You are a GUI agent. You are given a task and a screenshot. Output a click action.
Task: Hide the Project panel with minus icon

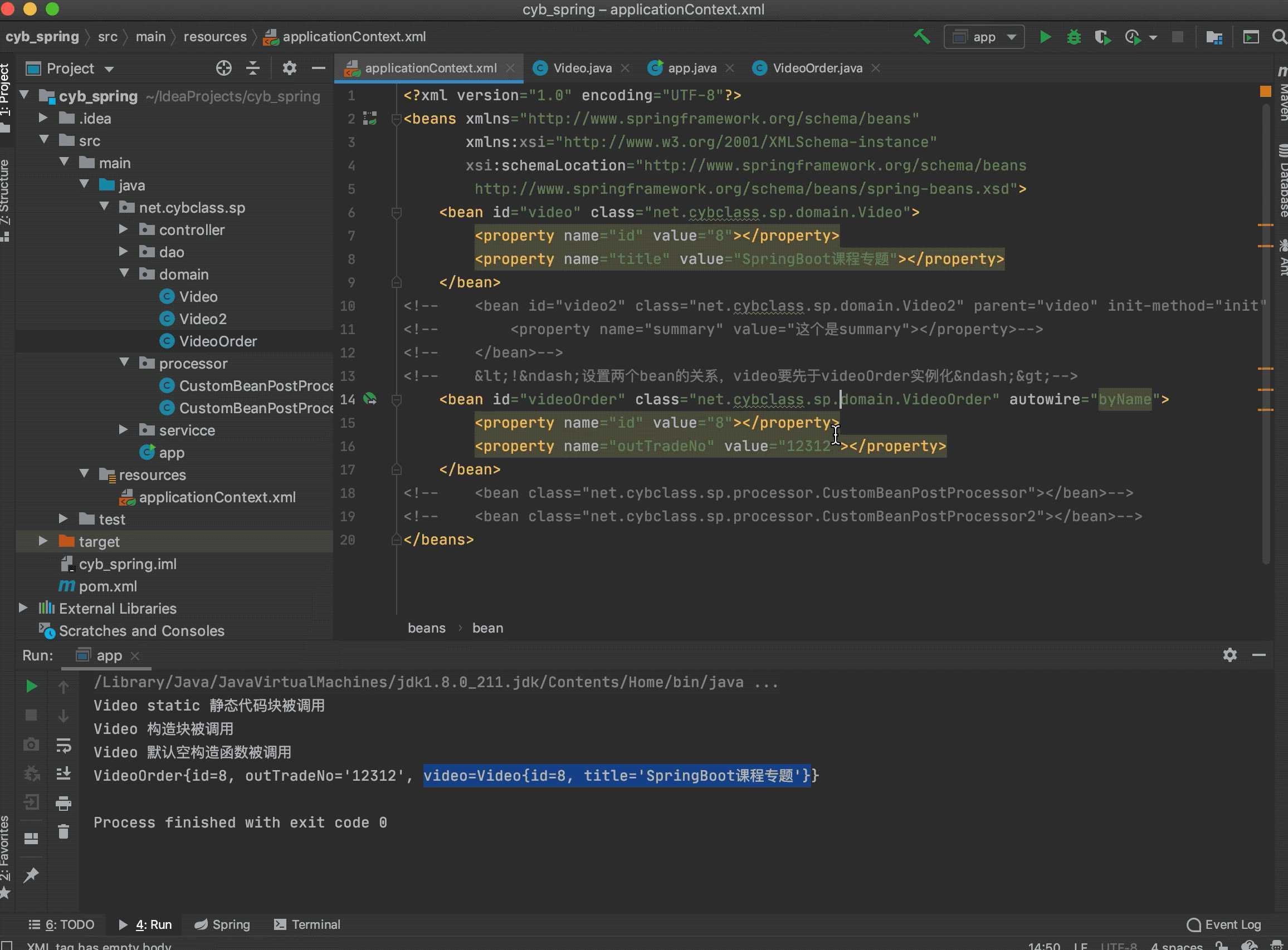(318, 68)
